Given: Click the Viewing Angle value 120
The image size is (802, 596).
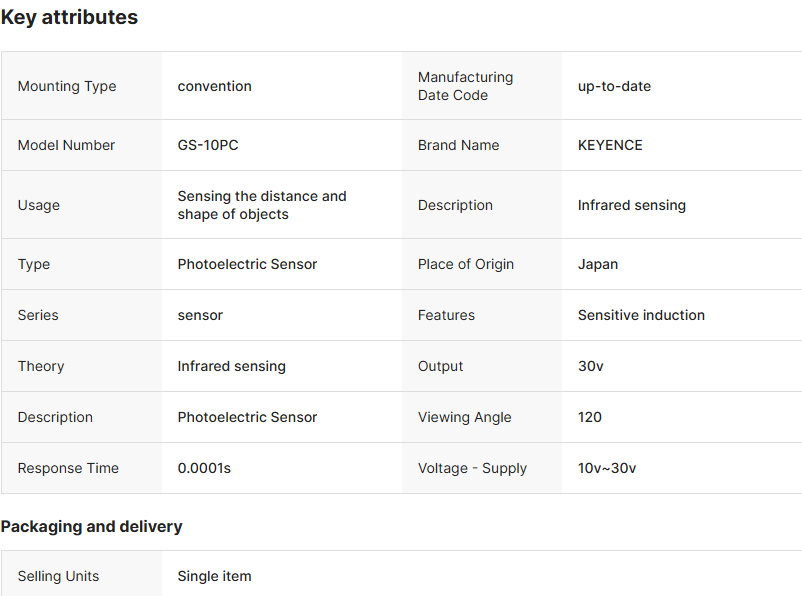Looking at the screenshot, I should pyautogui.click(x=590, y=417).
